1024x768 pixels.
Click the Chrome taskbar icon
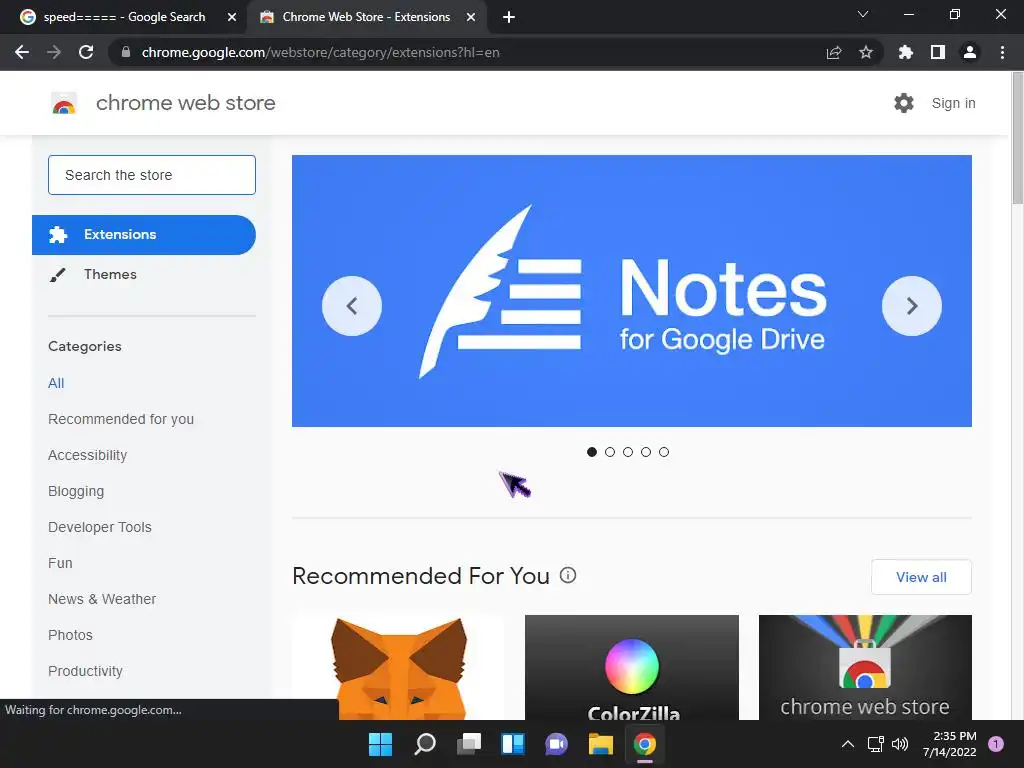[x=645, y=744]
